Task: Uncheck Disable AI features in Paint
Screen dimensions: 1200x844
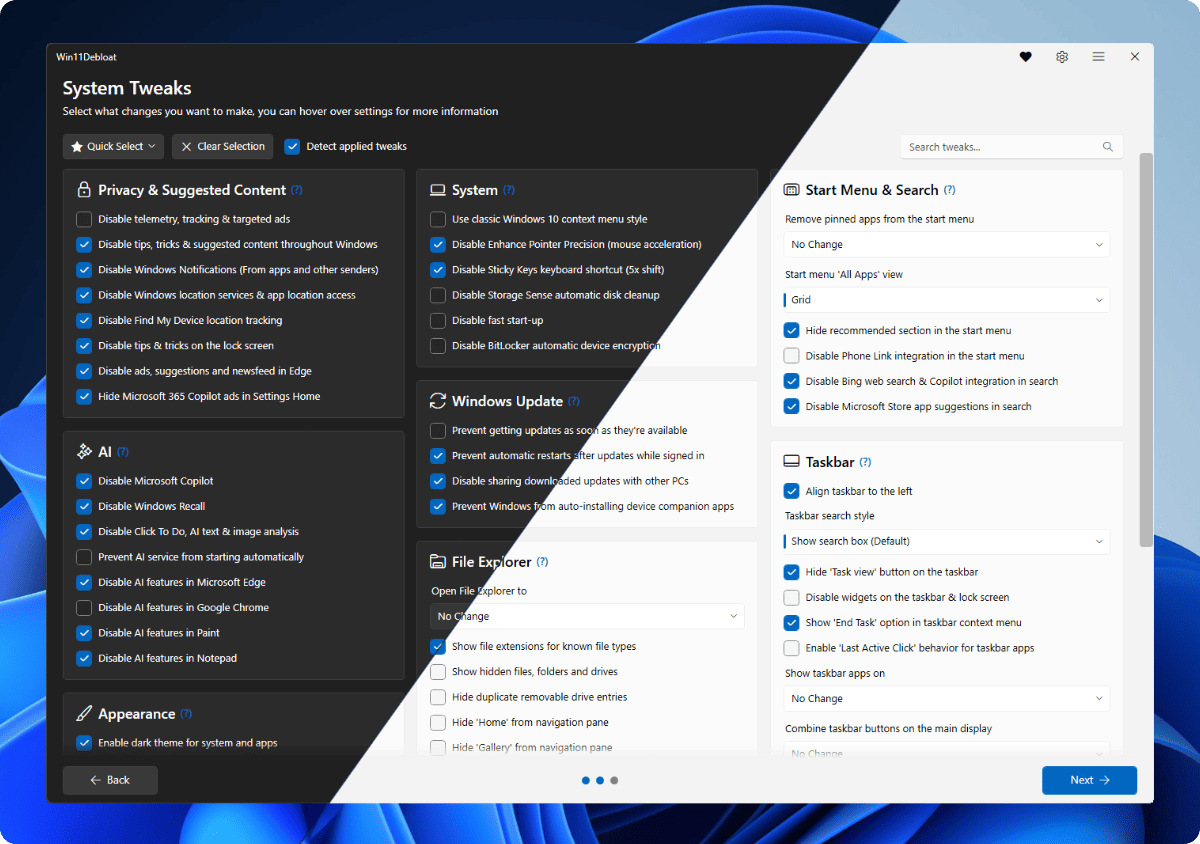Action: (84, 633)
